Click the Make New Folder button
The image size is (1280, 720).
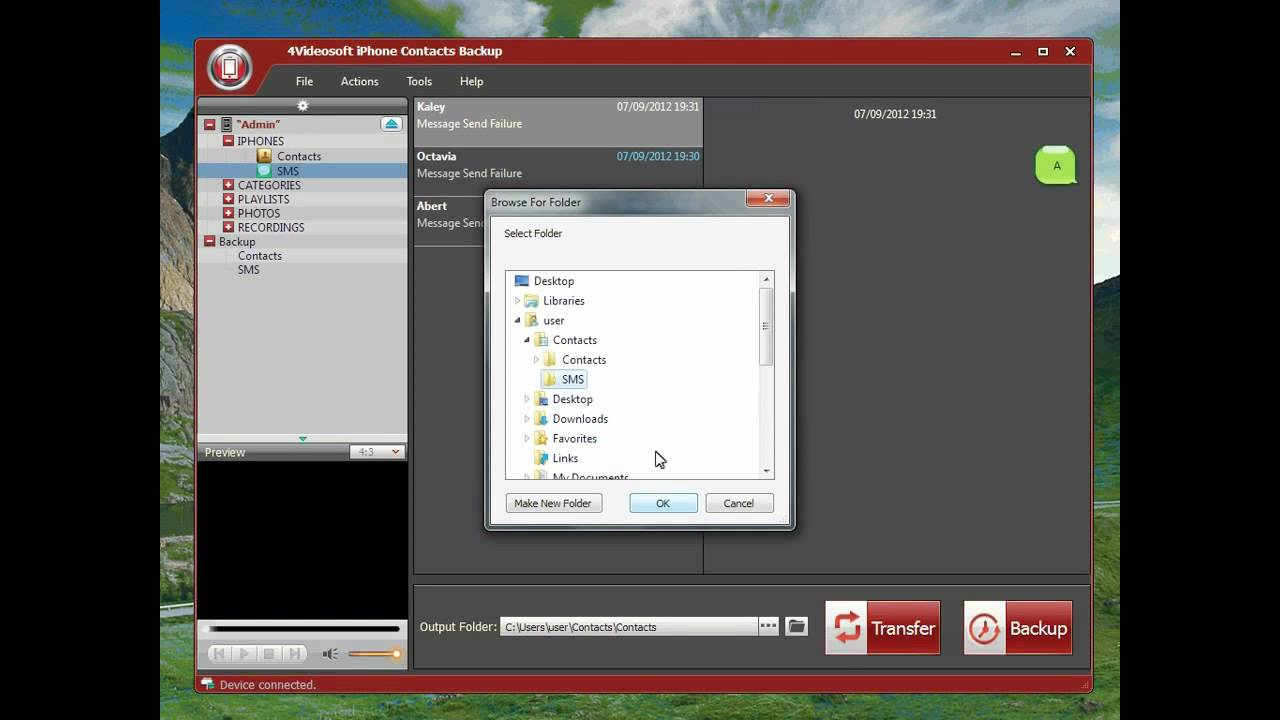point(553,503)
